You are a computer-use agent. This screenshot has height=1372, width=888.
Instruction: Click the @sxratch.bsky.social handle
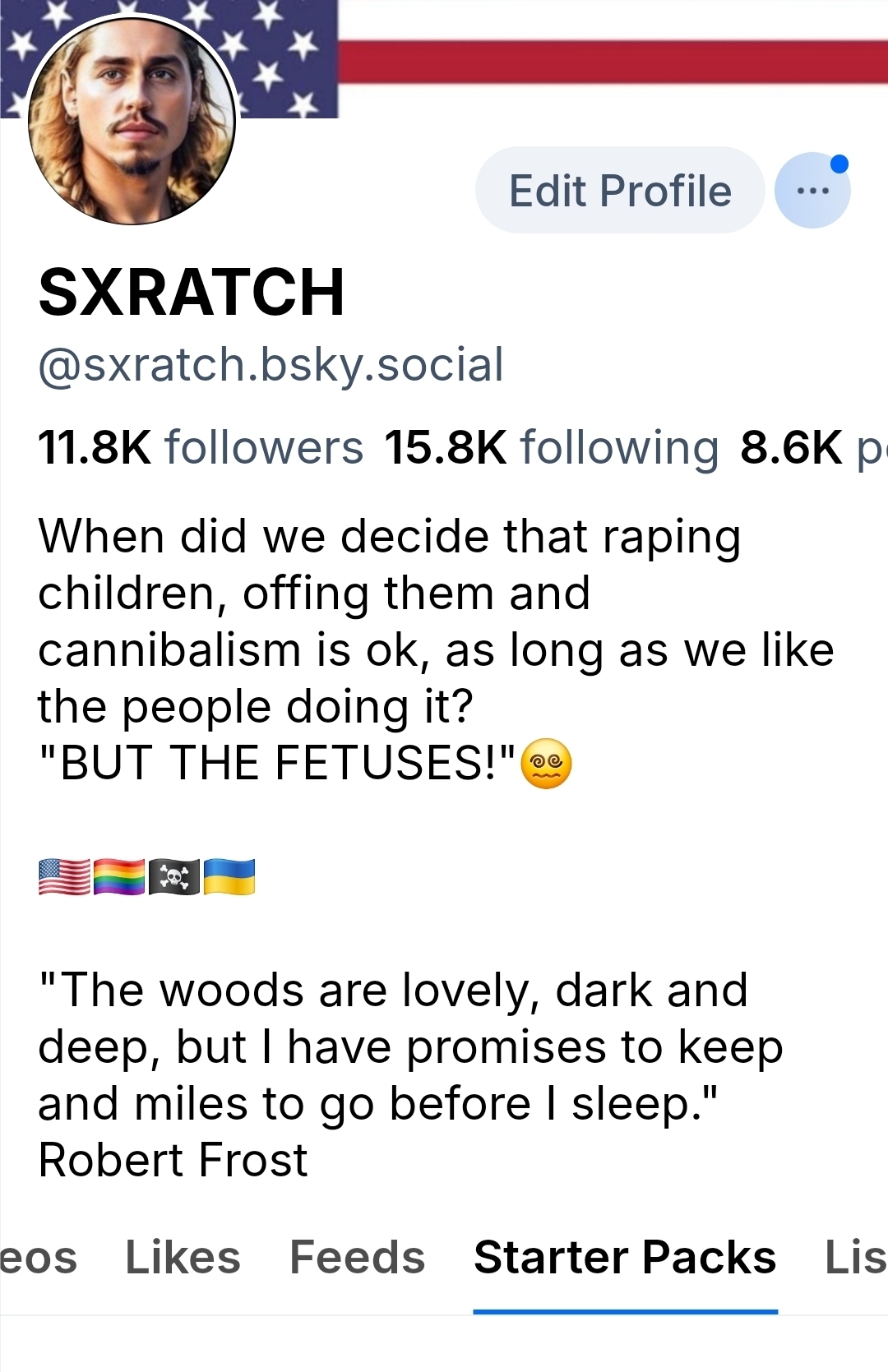271,365
